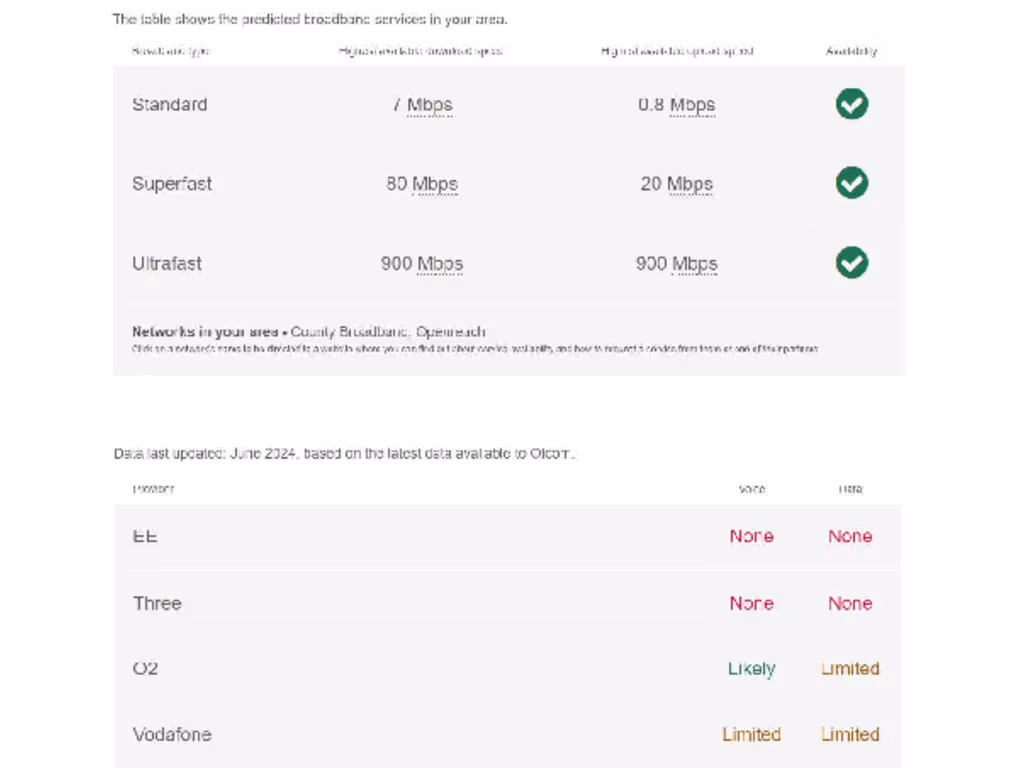Select the Three provider name
This screenshot has width=1024, height=768.
157,603
